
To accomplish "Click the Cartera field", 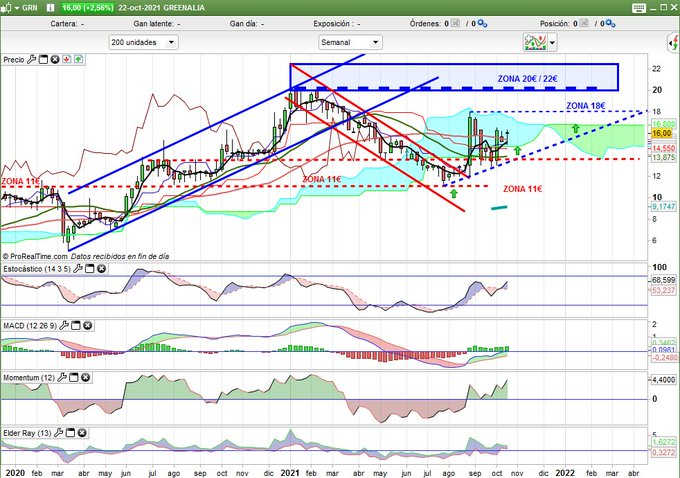I will click(67, 23).
